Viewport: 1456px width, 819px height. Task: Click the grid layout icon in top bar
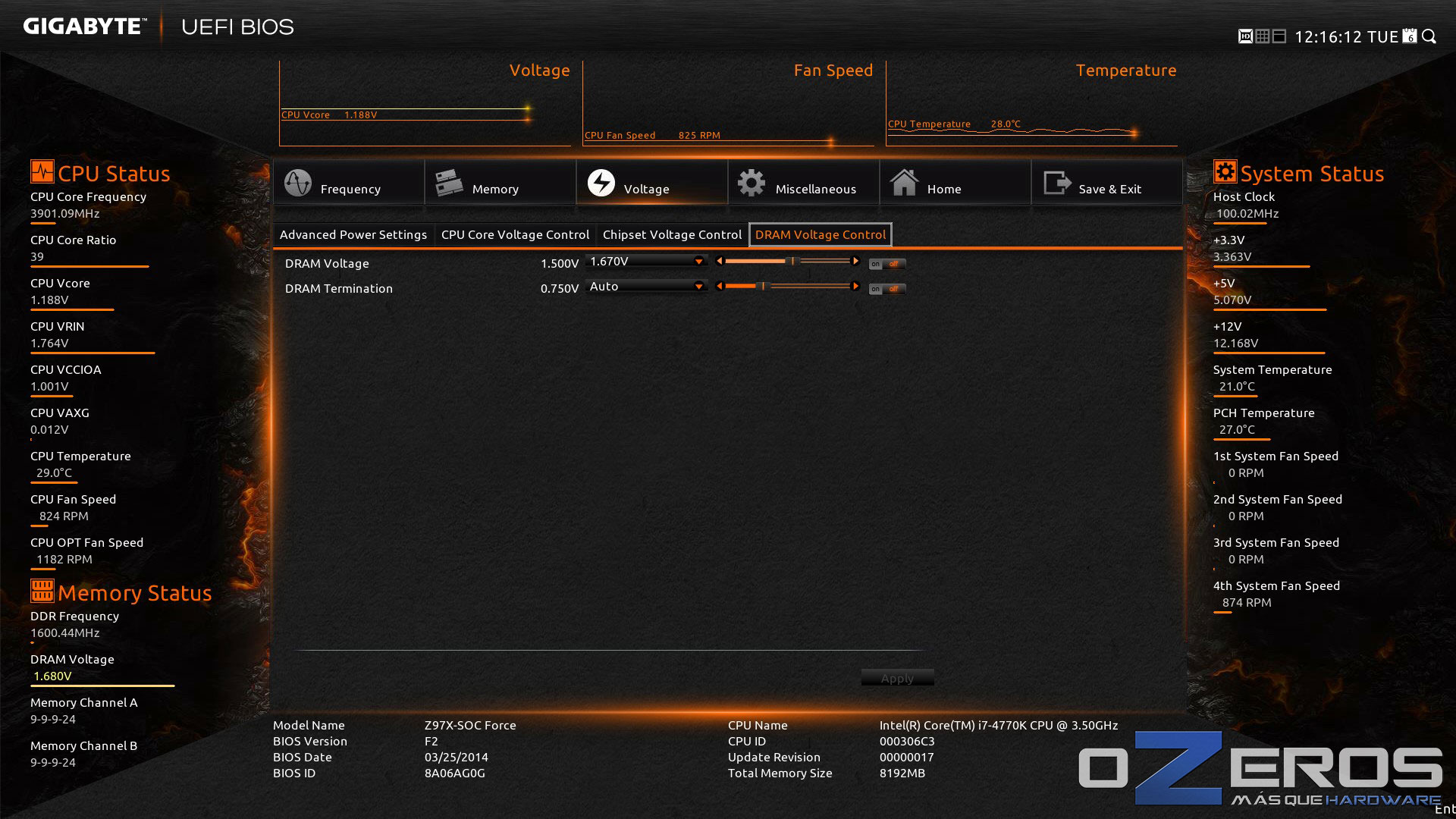1263,36
